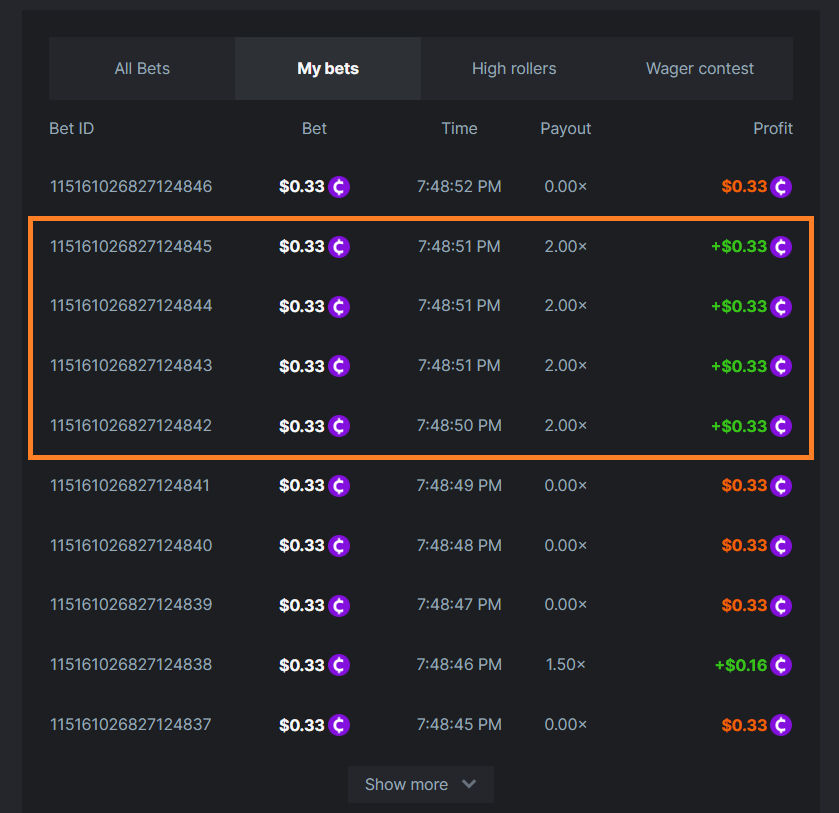Select the My bets tab

coord(328,69)
